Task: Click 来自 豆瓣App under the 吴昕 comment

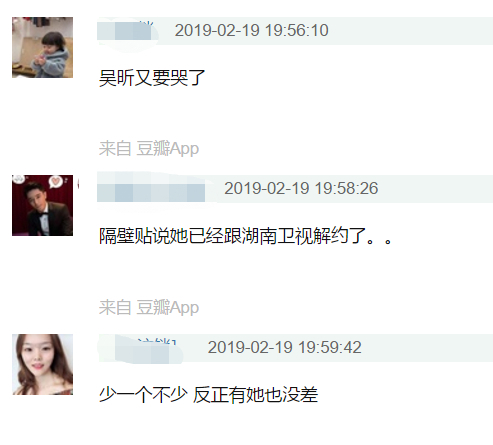Action: pyautogui.click(x=149, y=149)
